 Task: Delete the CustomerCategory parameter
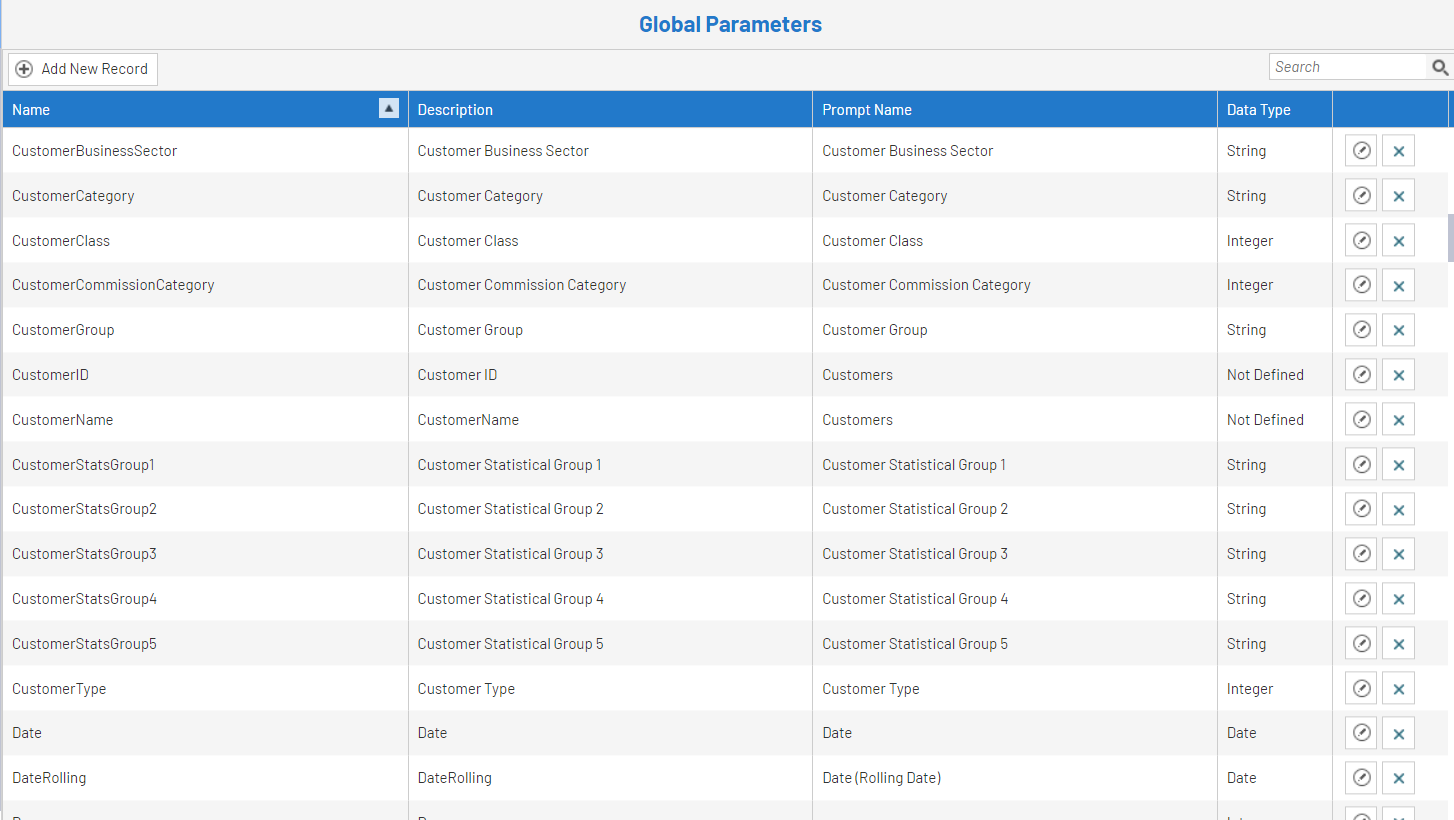pos(1398,196)
